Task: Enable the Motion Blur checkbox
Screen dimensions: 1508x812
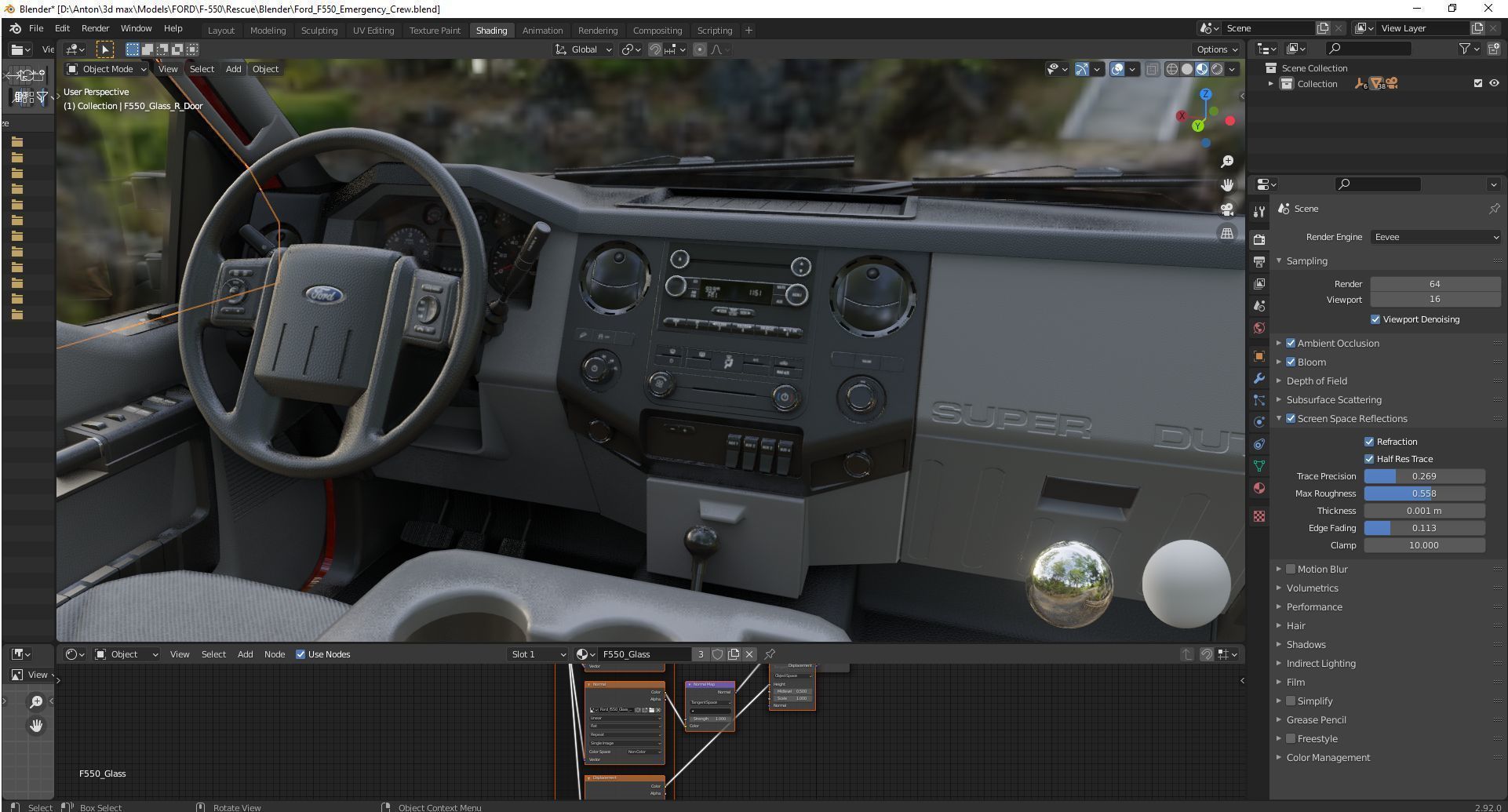Action: point(1291,569)
